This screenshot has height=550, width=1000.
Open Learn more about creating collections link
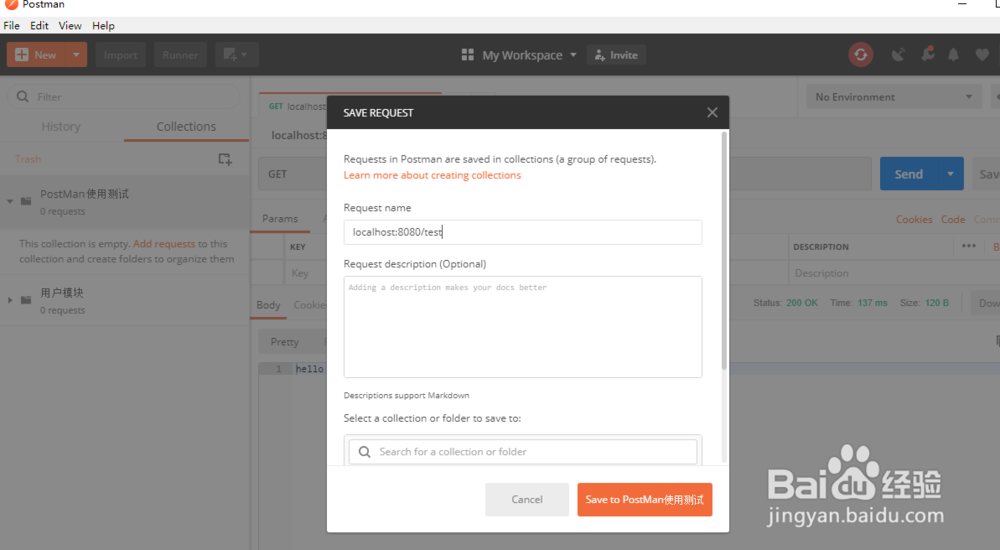coord(432,175)
